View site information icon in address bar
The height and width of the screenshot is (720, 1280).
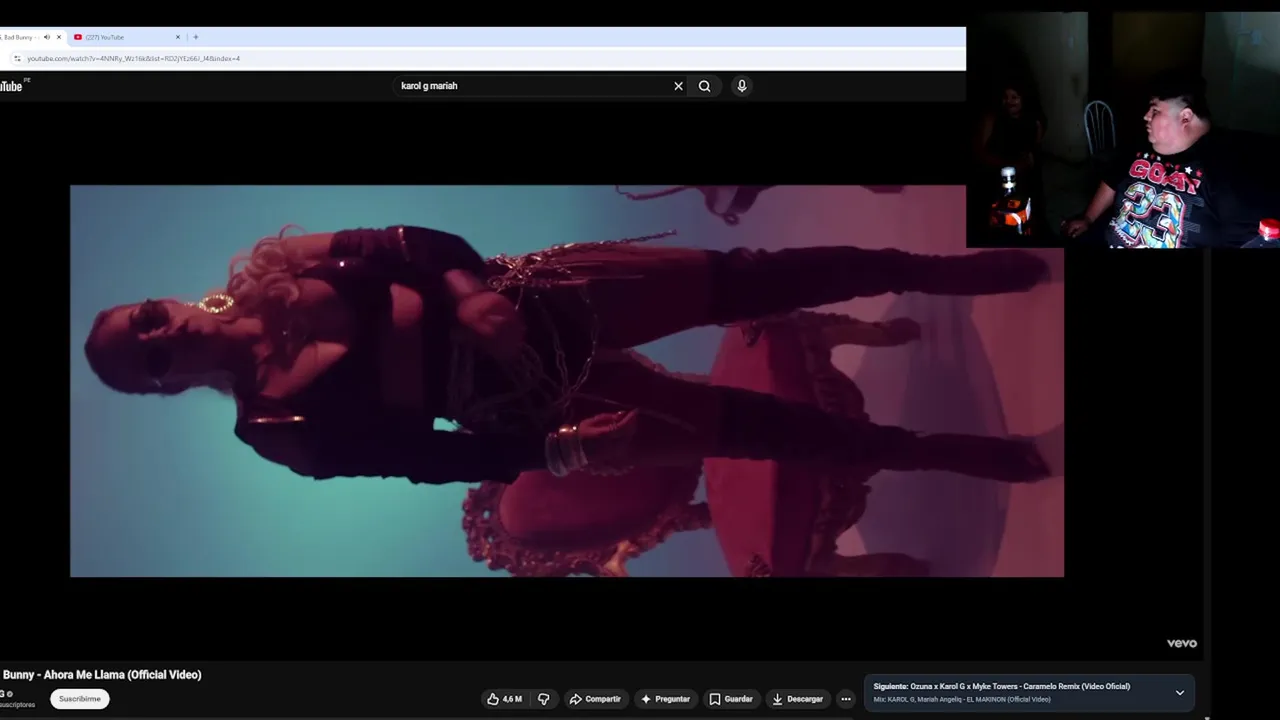point(17,58)
